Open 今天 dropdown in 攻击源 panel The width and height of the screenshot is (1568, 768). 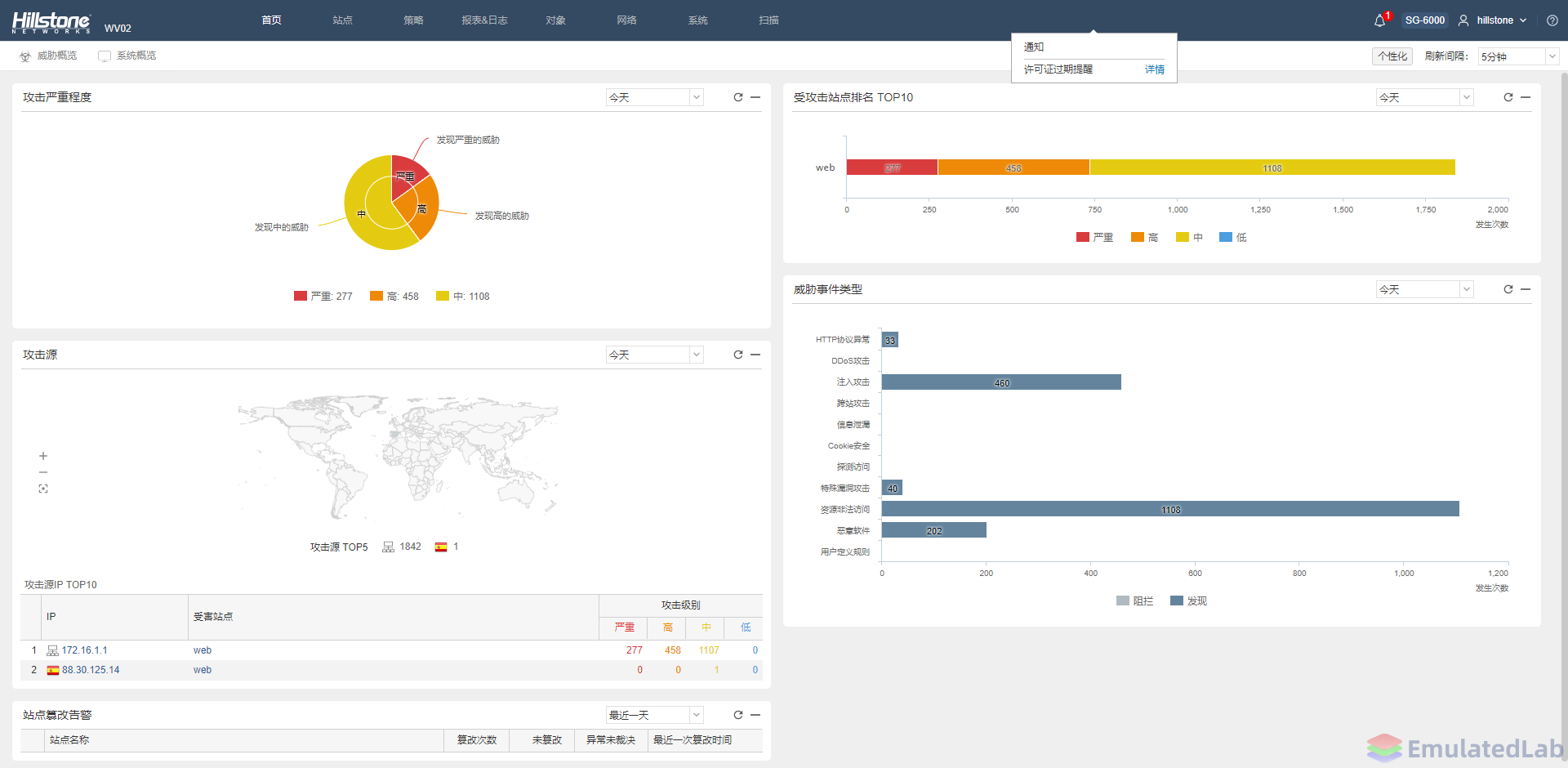tap(654, 355)
